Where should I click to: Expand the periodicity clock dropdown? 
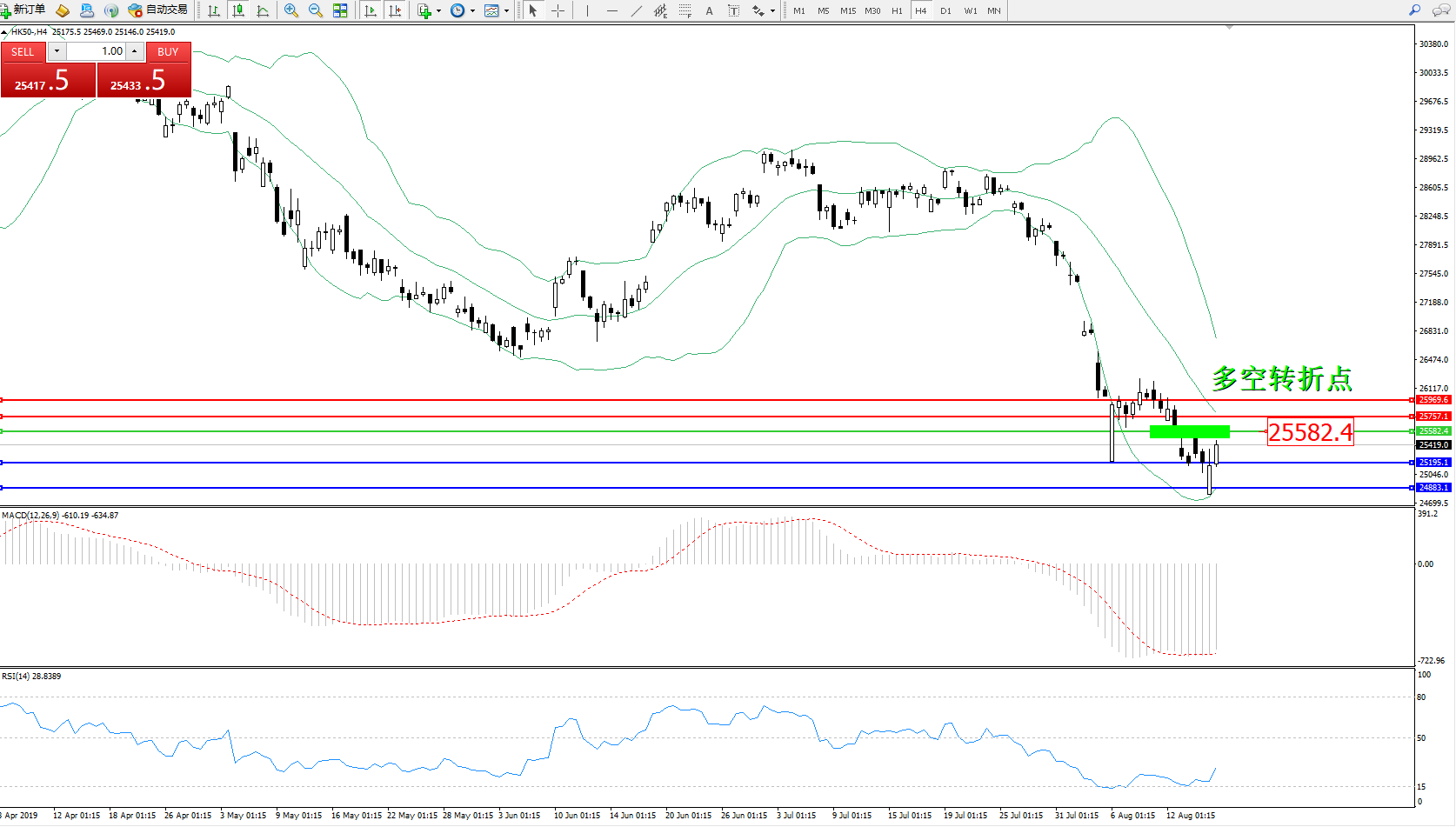coord(472,10)
